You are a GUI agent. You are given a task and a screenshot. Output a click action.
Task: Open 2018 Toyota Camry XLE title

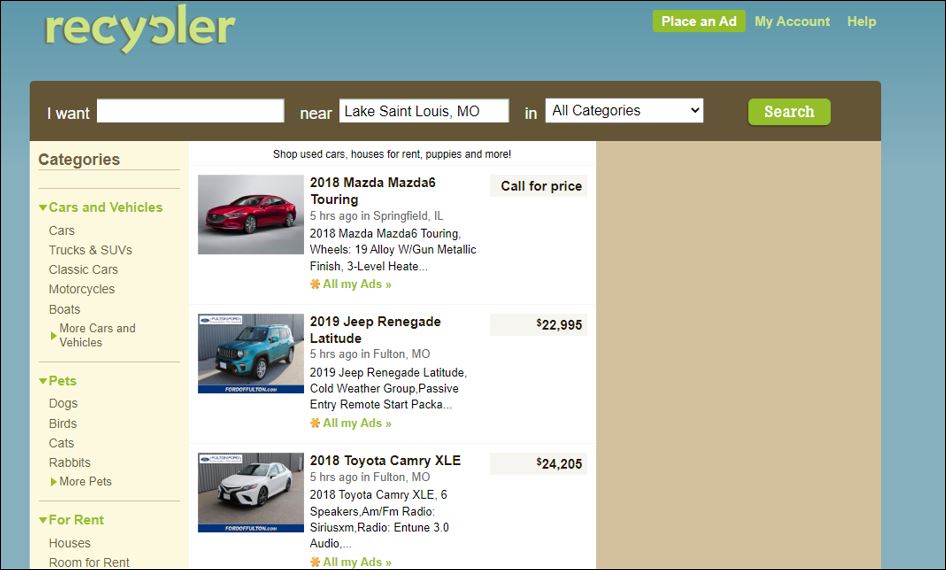[x=385, y=461]
